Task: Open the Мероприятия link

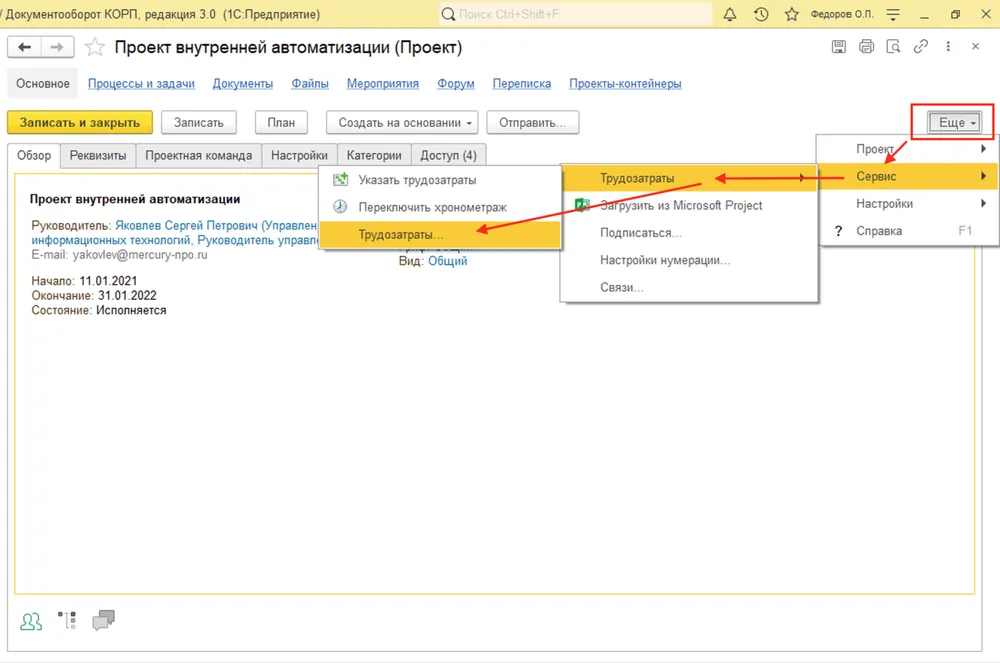Action: (383, 84)
